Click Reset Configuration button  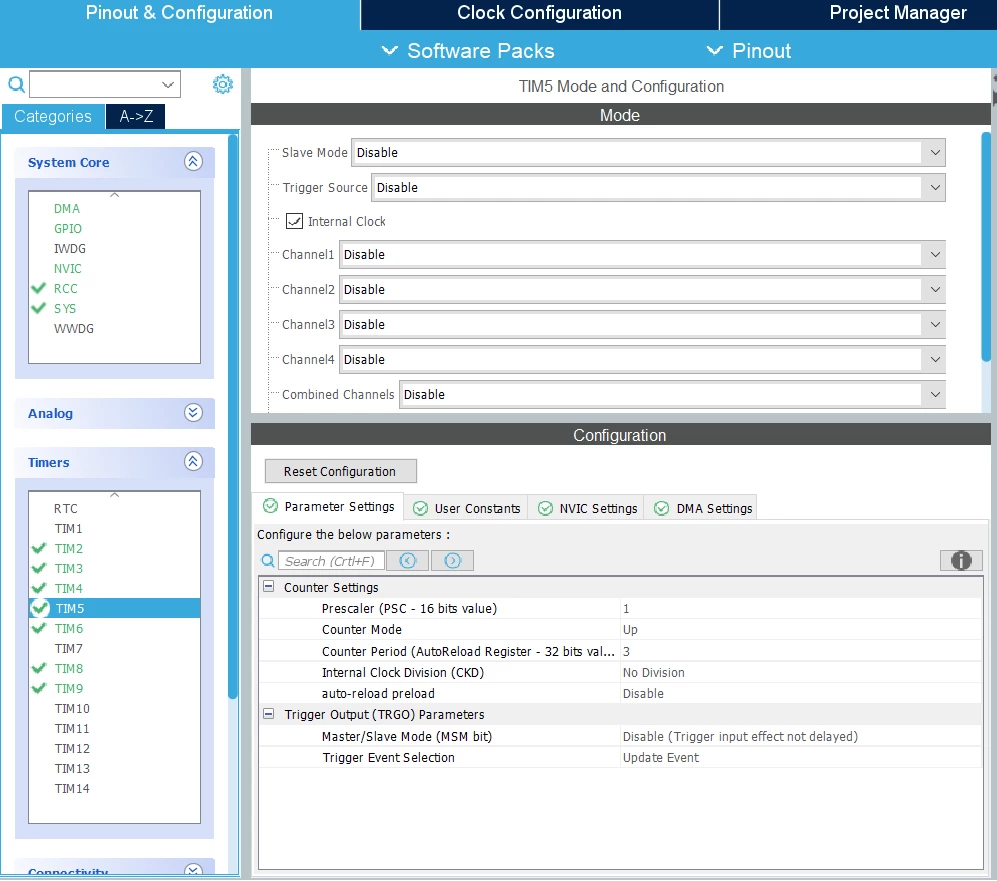coord(340,471)
